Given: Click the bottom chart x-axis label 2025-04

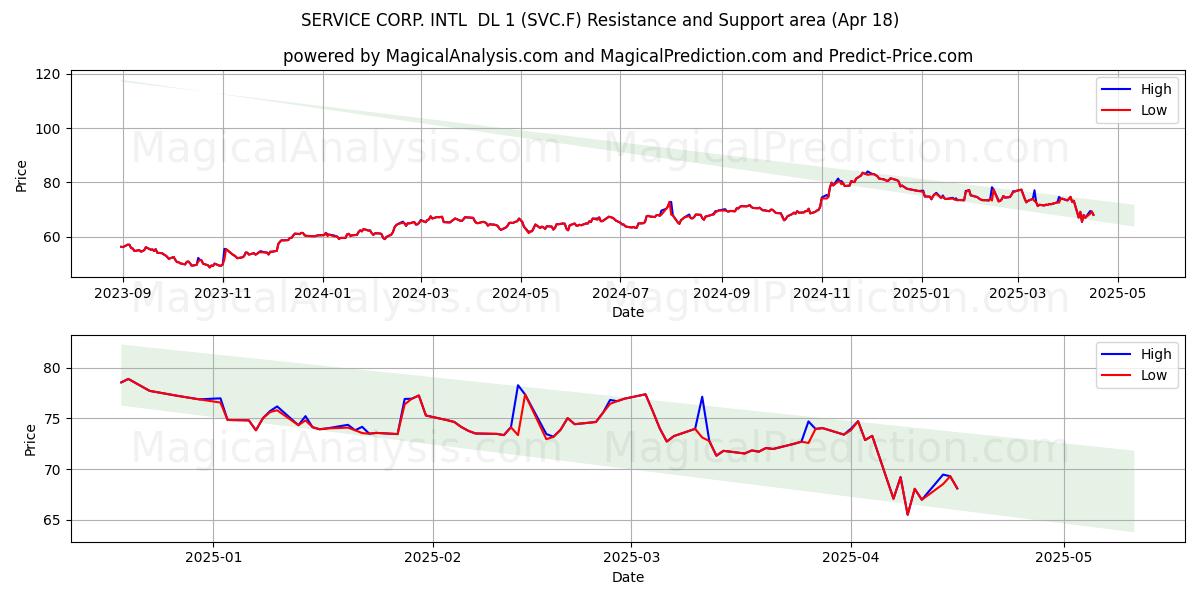Looking at the screenshot, I should pos(851,560).
